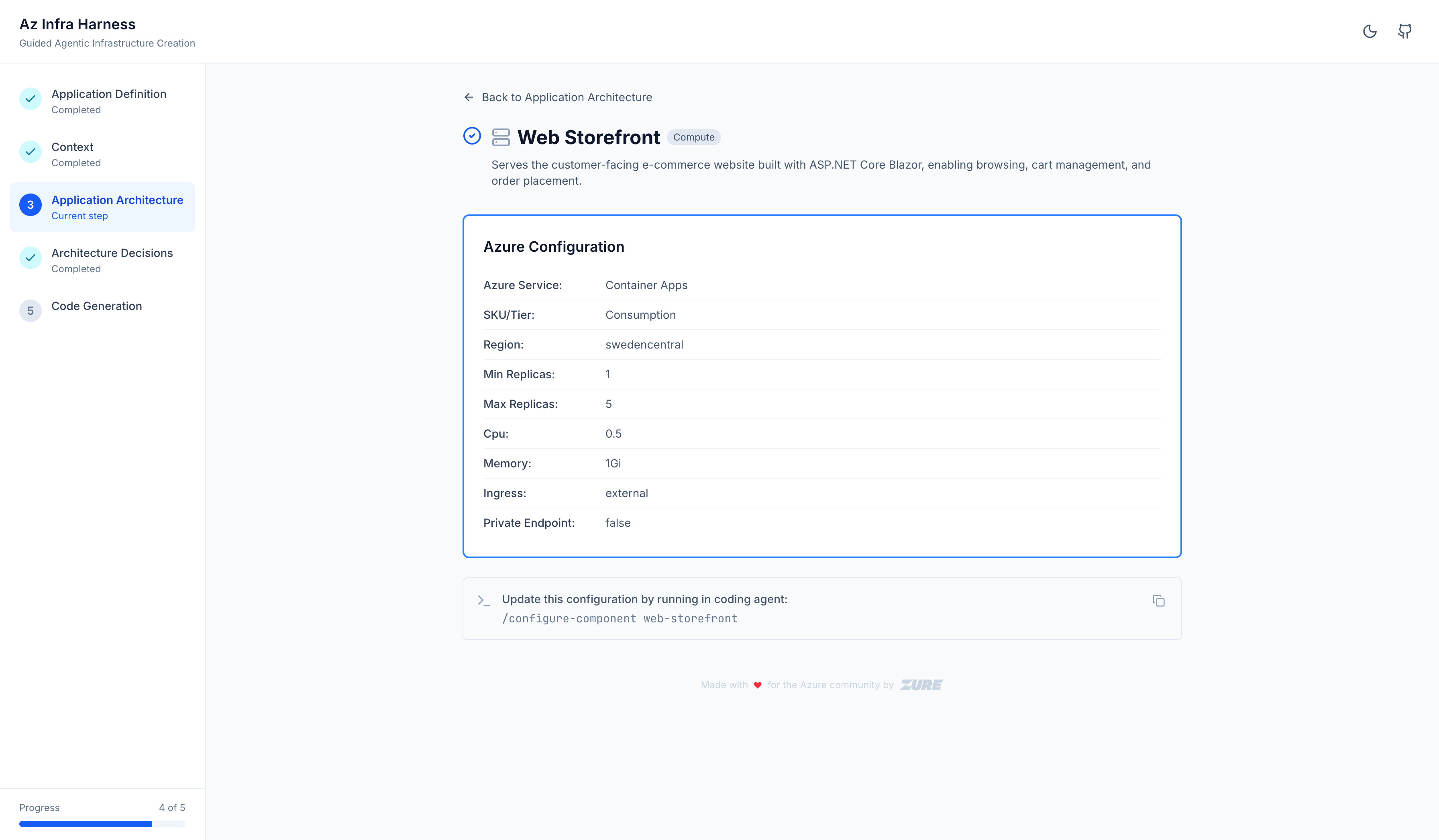1439x840 pixels.
Task: Click the green checkmark on Application Definition
Action: [x=30, y=99]
